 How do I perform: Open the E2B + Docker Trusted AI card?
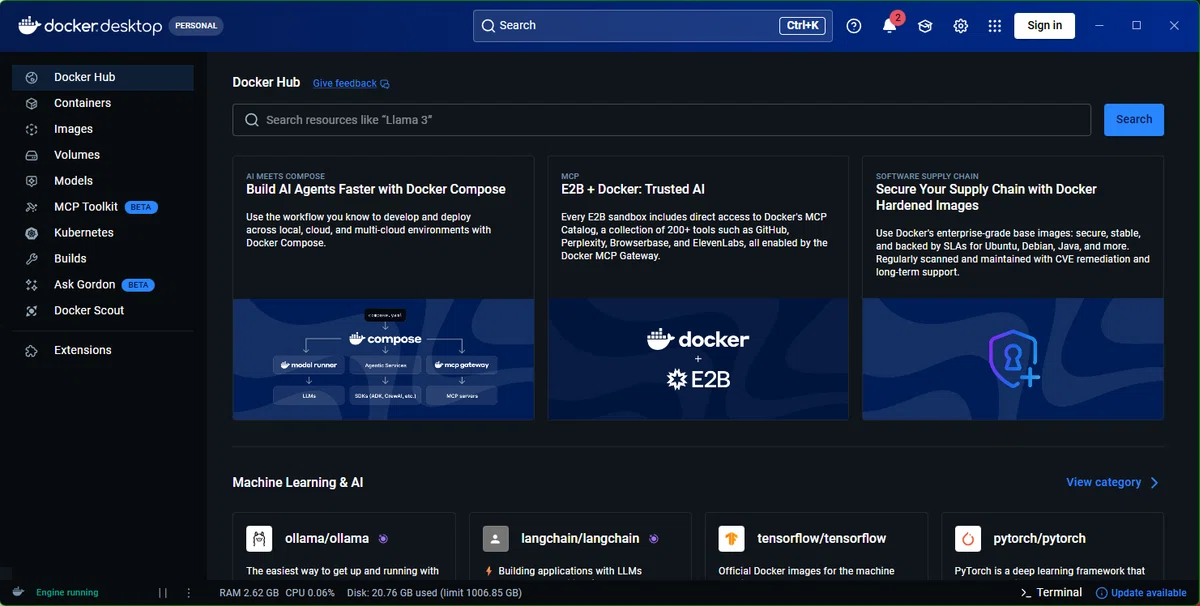(x=698, y=287)
